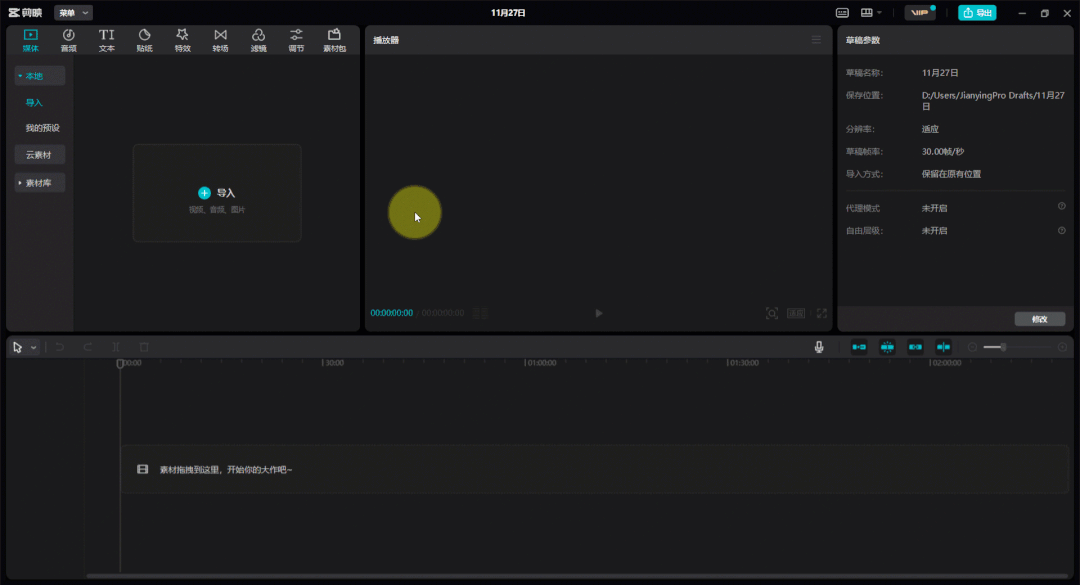Toggle auto snapping
Viewport: 1080px width, 585px height.
(x=887, y=347)
